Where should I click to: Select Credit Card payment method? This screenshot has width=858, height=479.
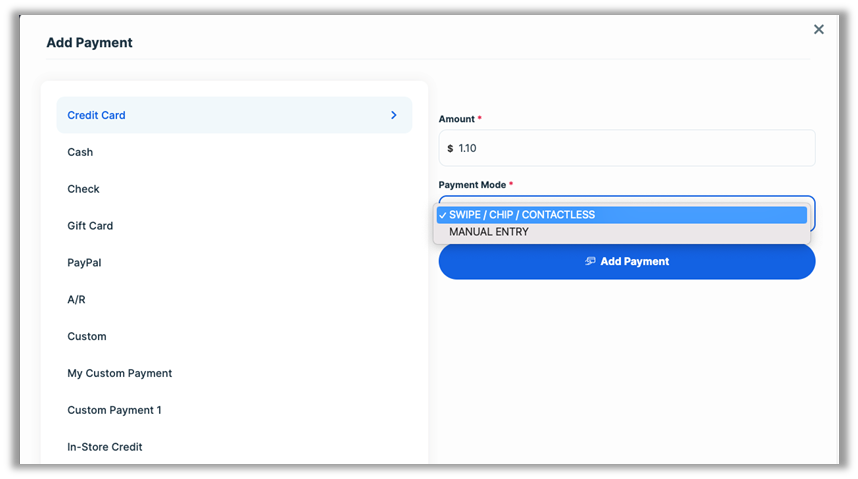pos(97,115)
